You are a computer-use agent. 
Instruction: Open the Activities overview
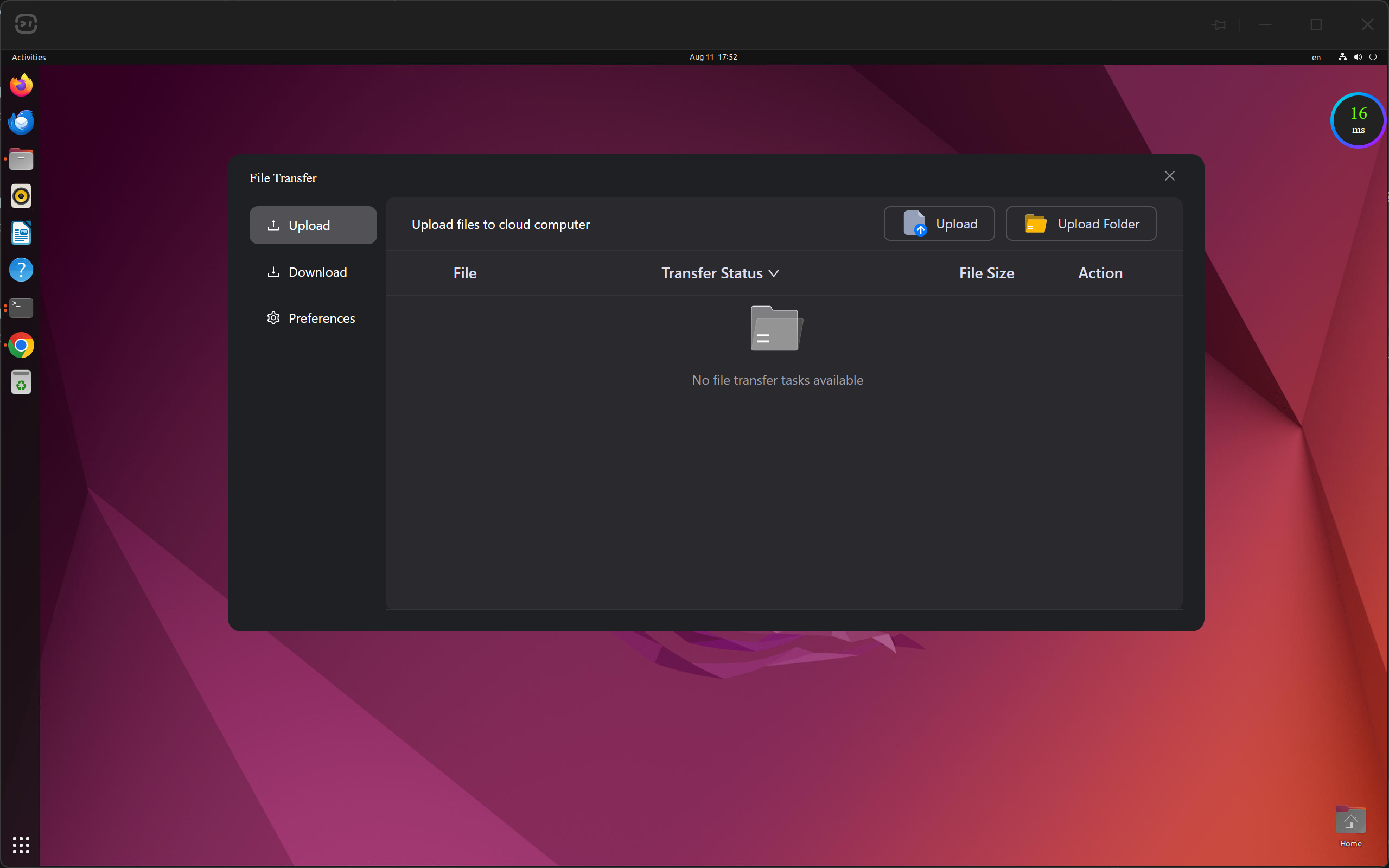click(29, 57)
